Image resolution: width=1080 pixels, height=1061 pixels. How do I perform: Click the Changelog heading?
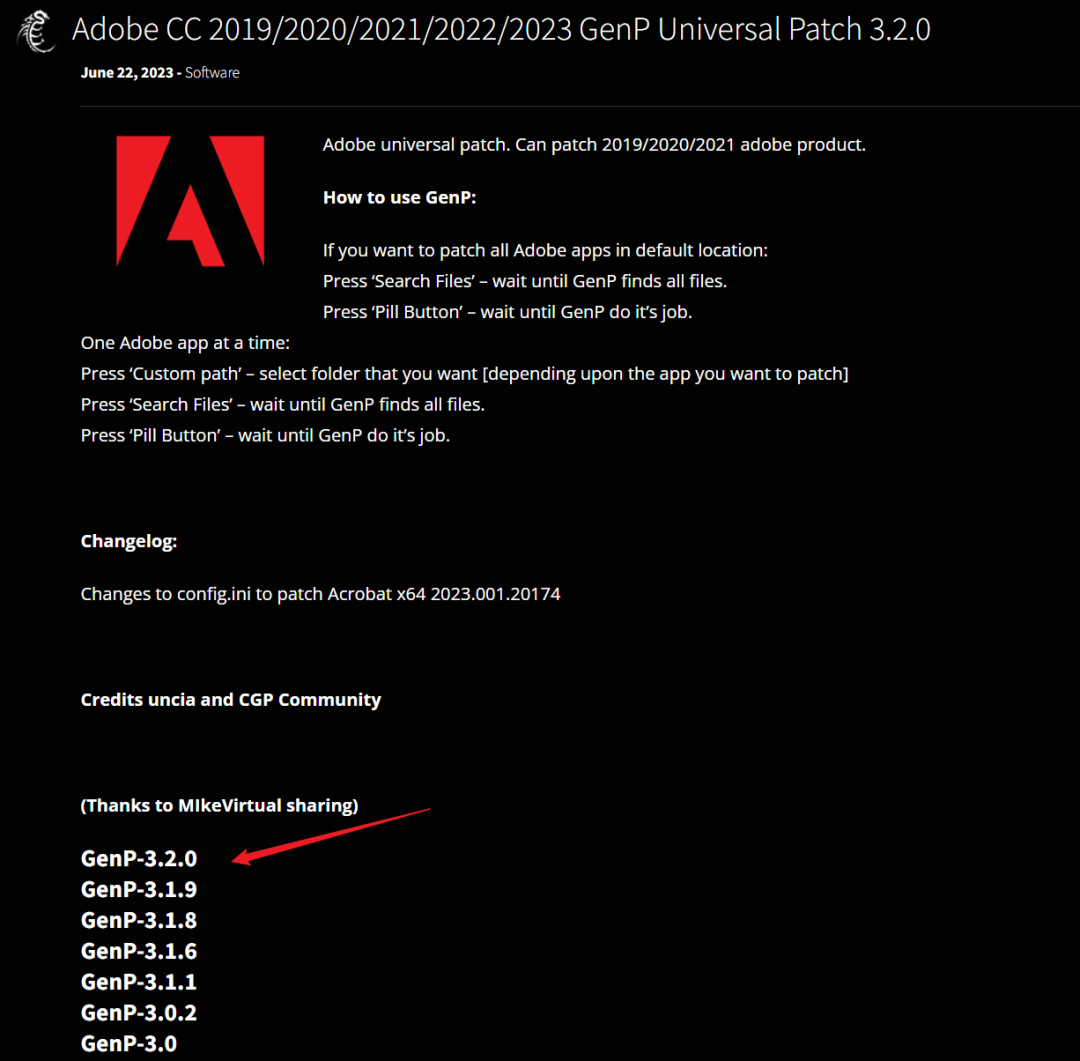click(129, 542)
